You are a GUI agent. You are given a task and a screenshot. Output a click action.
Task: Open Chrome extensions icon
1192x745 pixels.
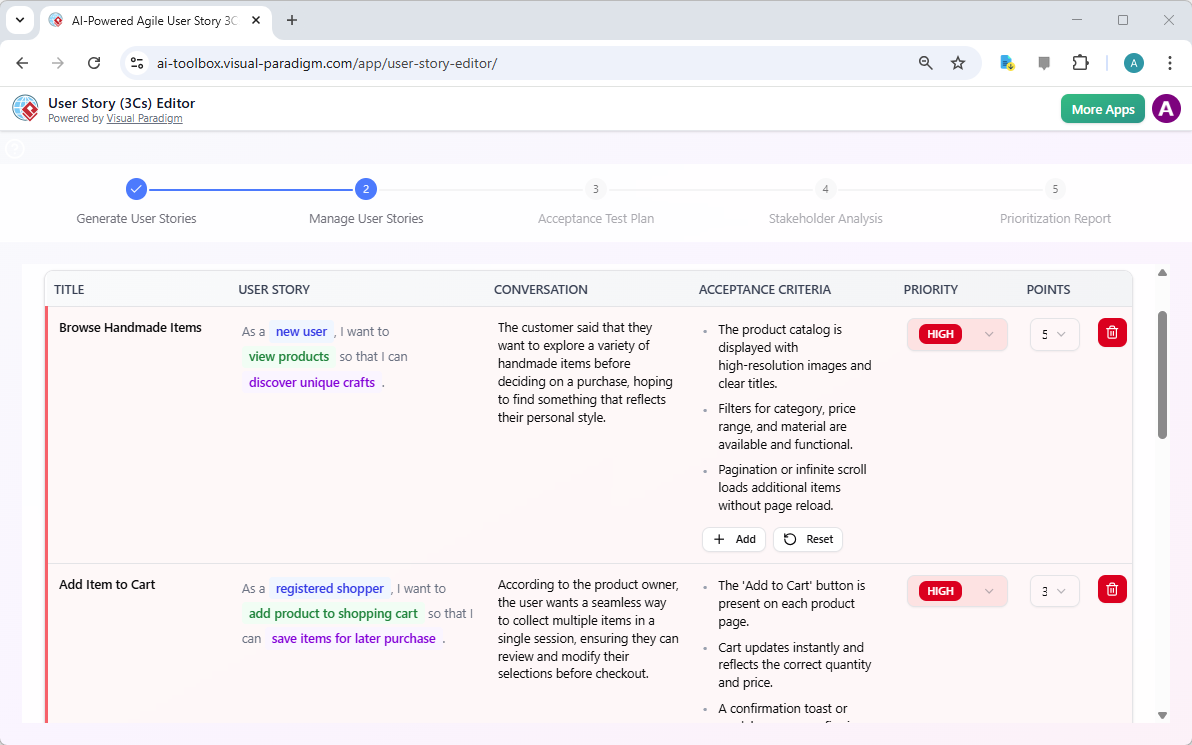coord(1081,62)
